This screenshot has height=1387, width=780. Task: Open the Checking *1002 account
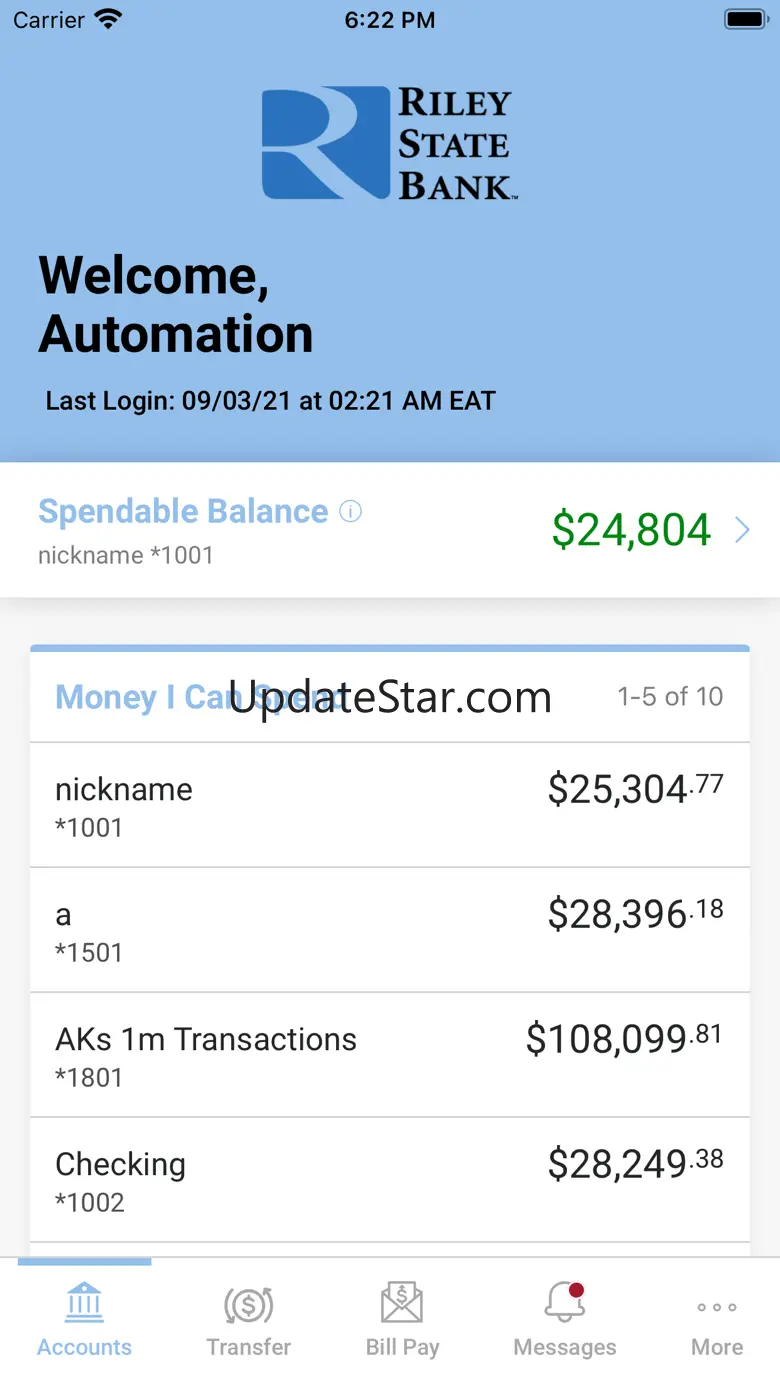pyautogui.click(x=390, y=1180)
